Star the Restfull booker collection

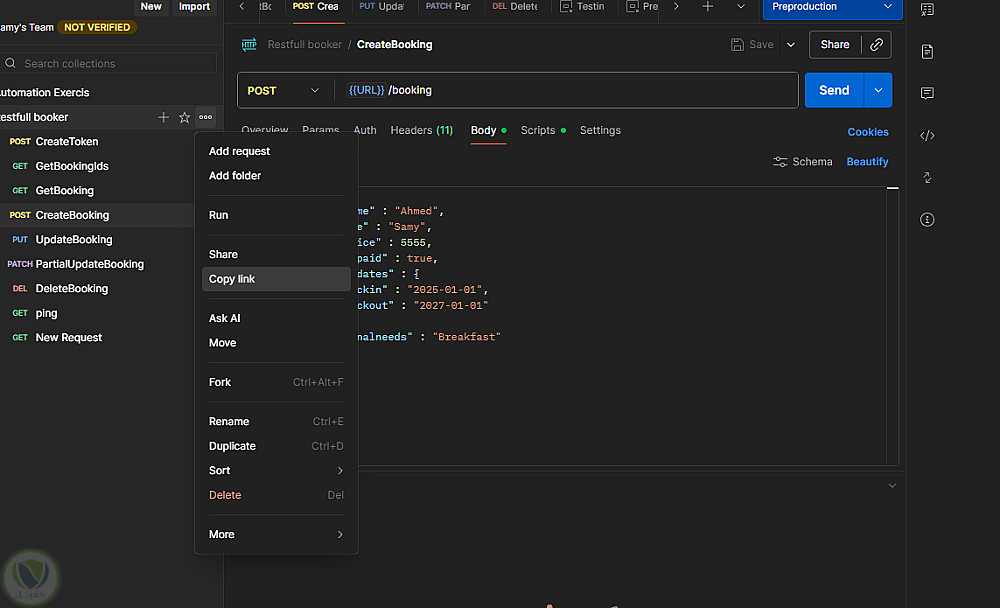[x=184, y=118]
